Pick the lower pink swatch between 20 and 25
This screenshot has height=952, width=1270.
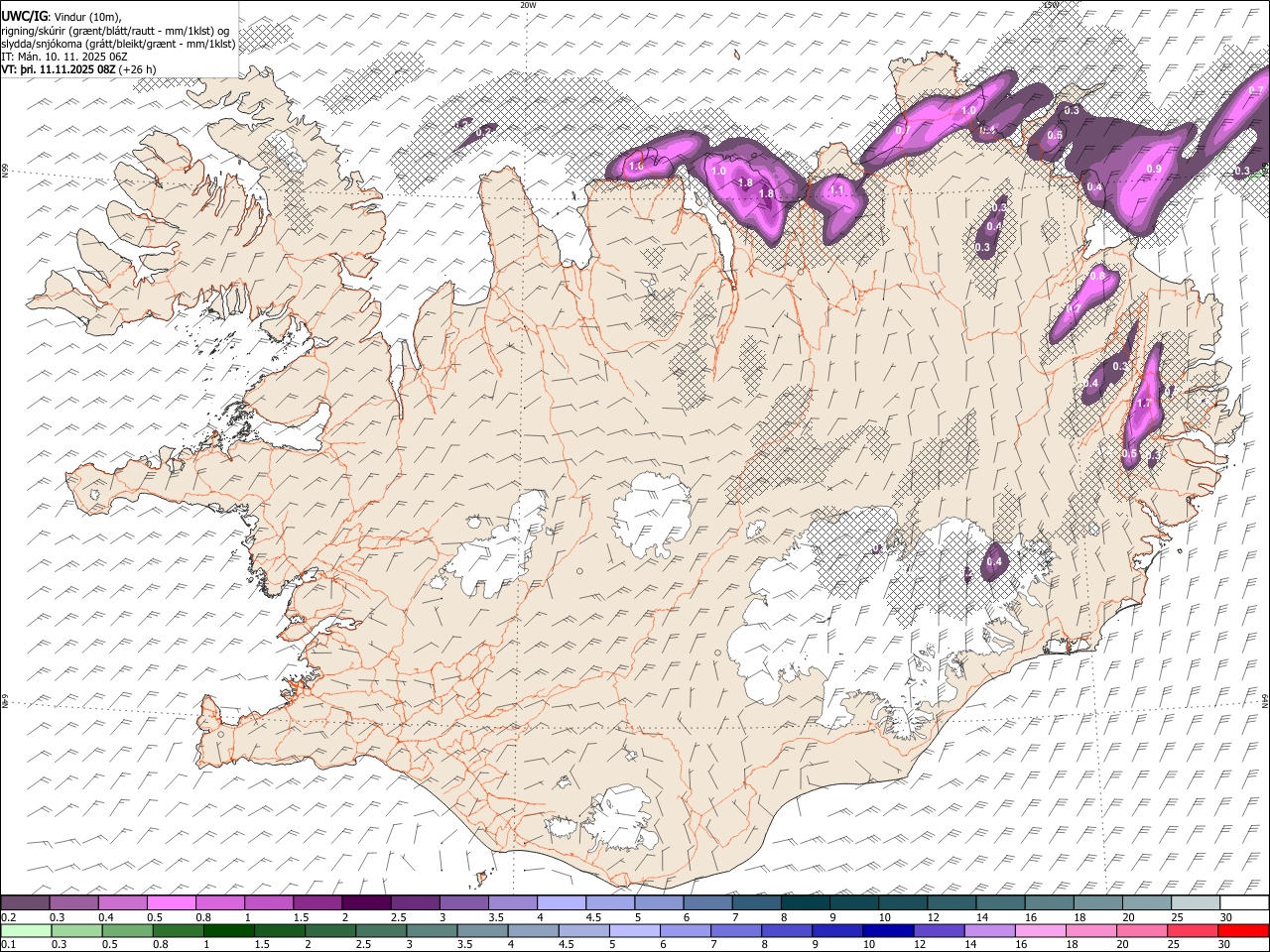[x=1141, y=930]
